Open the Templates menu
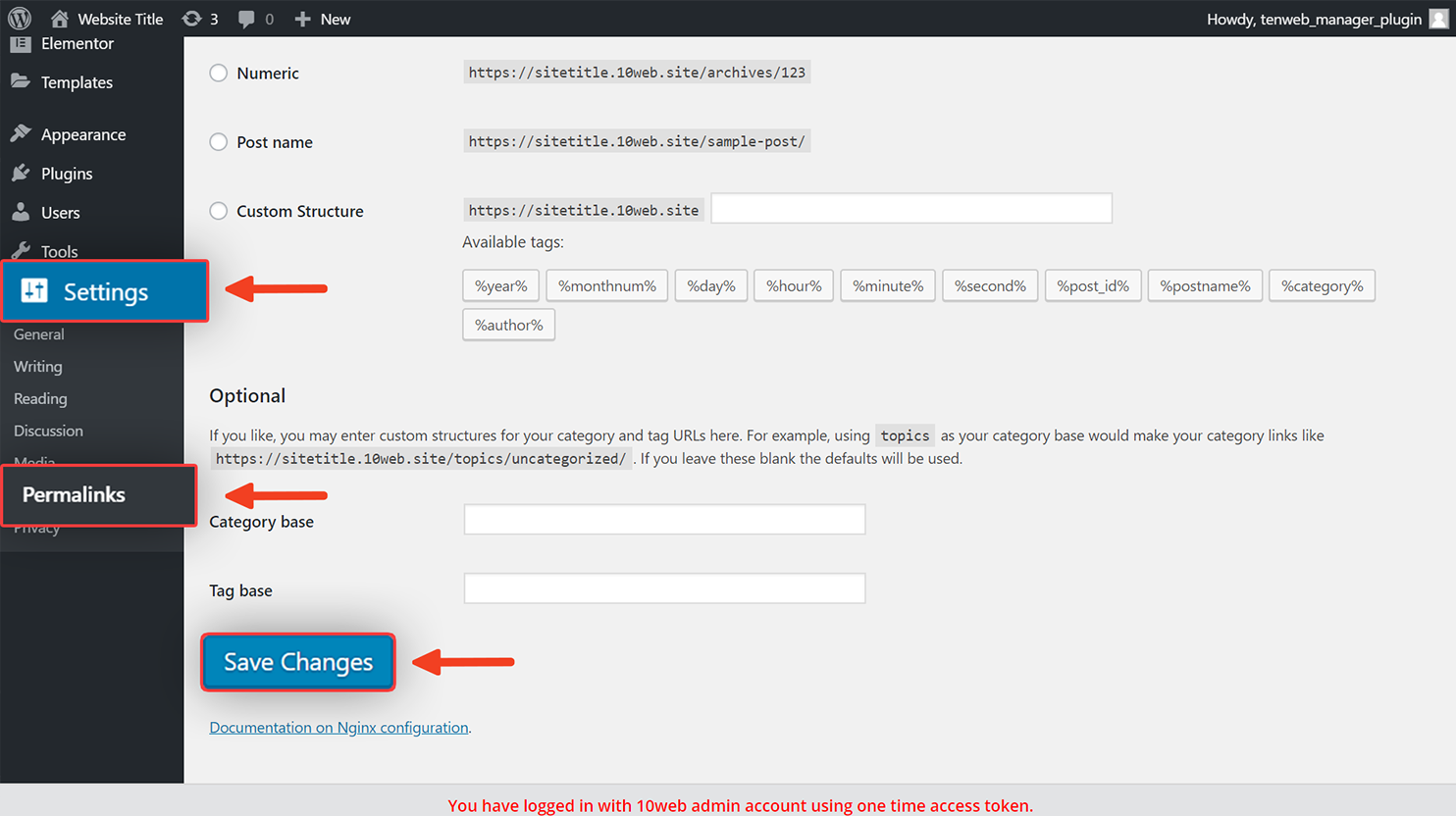This screenshot has width=1456, height=816. coord(77,82)
